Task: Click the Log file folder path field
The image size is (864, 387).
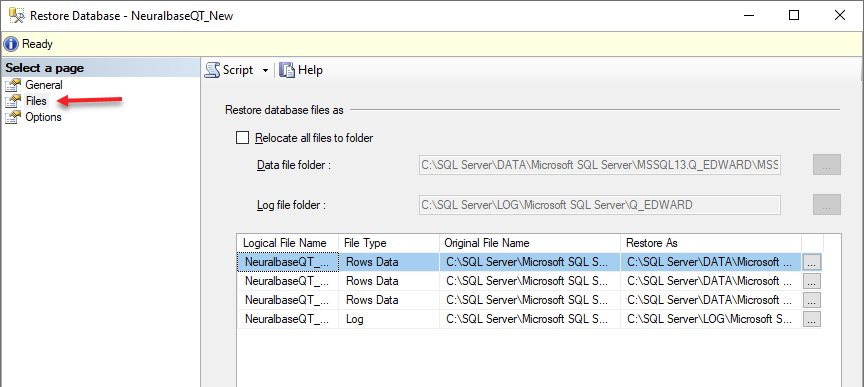Action: pyautogui.click(x=600, y=205)
